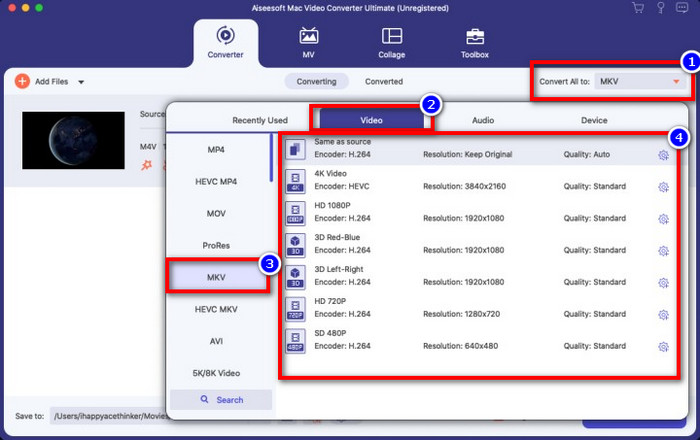
Task: Open settings gear for Same as source
Action: pyautogui.click(x=663, y=155)
